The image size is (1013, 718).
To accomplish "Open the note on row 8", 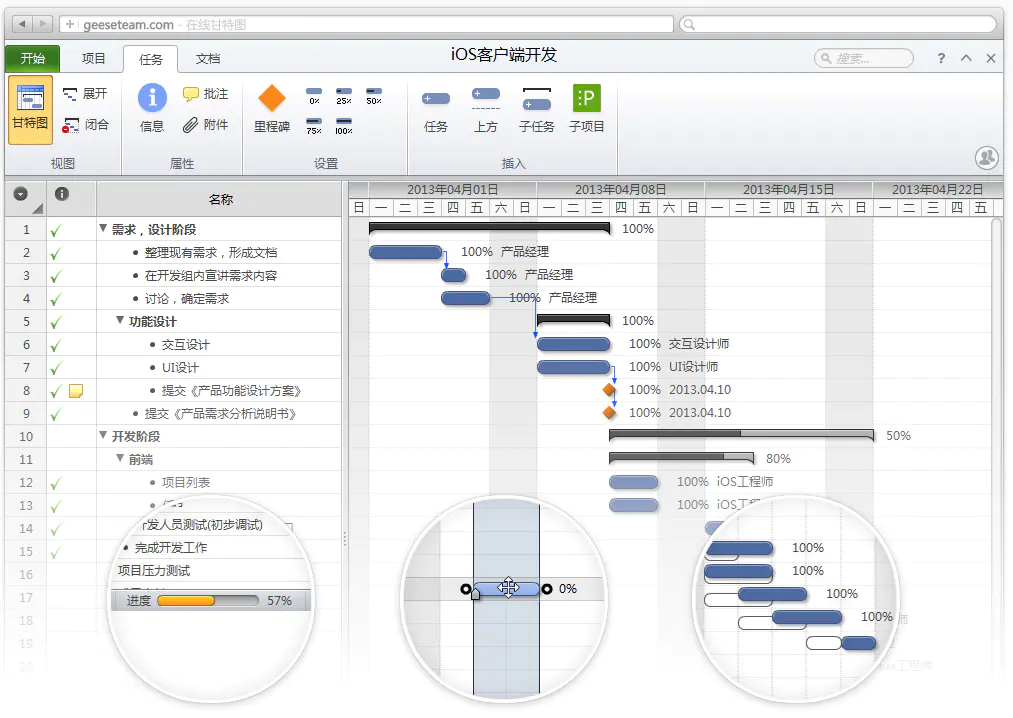I will click(76, 391).
